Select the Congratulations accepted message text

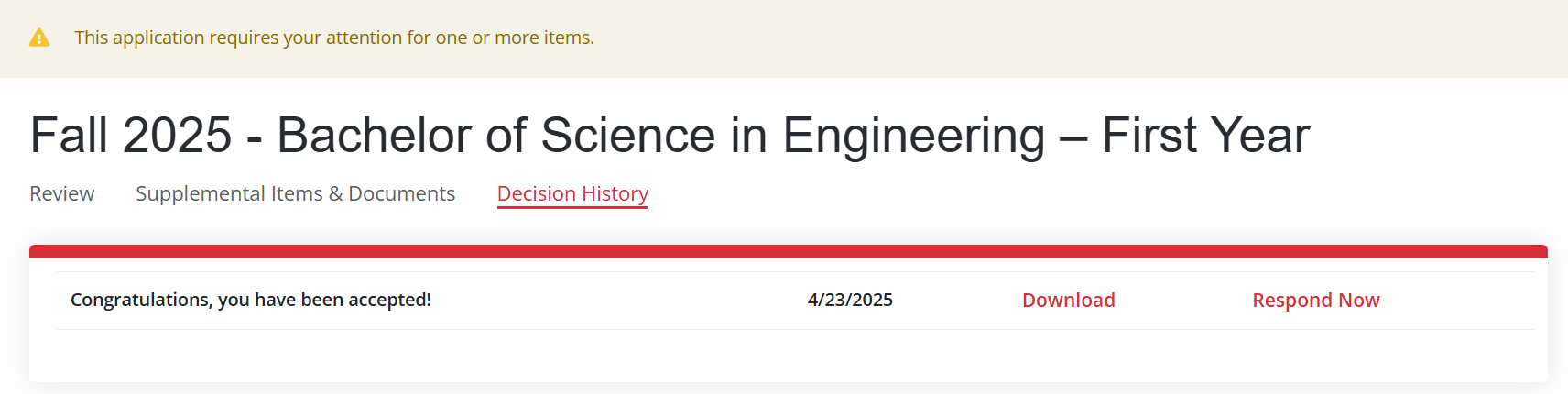pos(251,300)
